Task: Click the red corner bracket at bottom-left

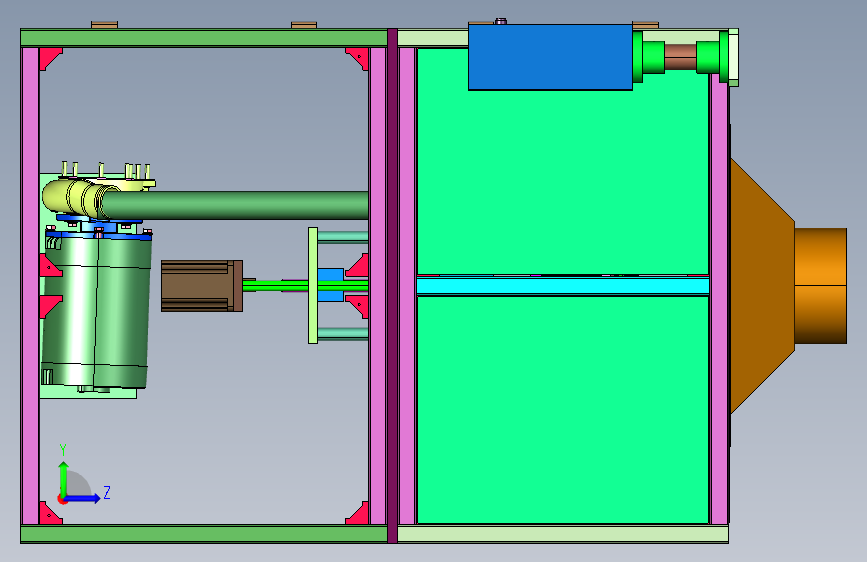Action: [49, 513]
